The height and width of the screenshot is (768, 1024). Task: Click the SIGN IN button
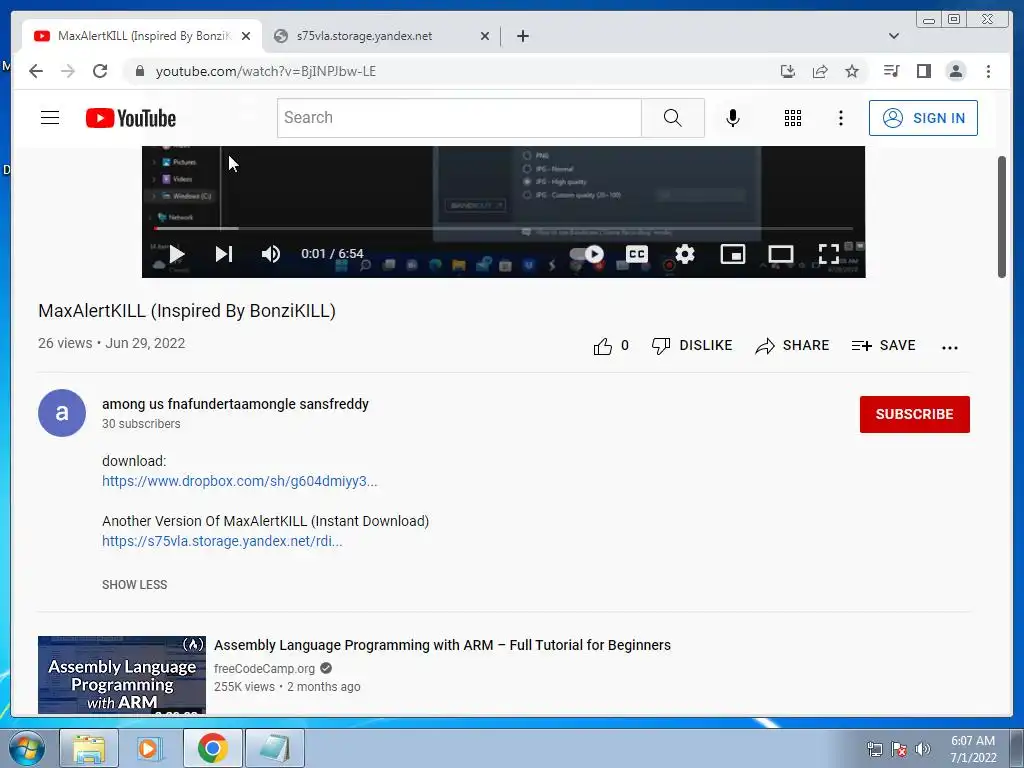[923, 118]
